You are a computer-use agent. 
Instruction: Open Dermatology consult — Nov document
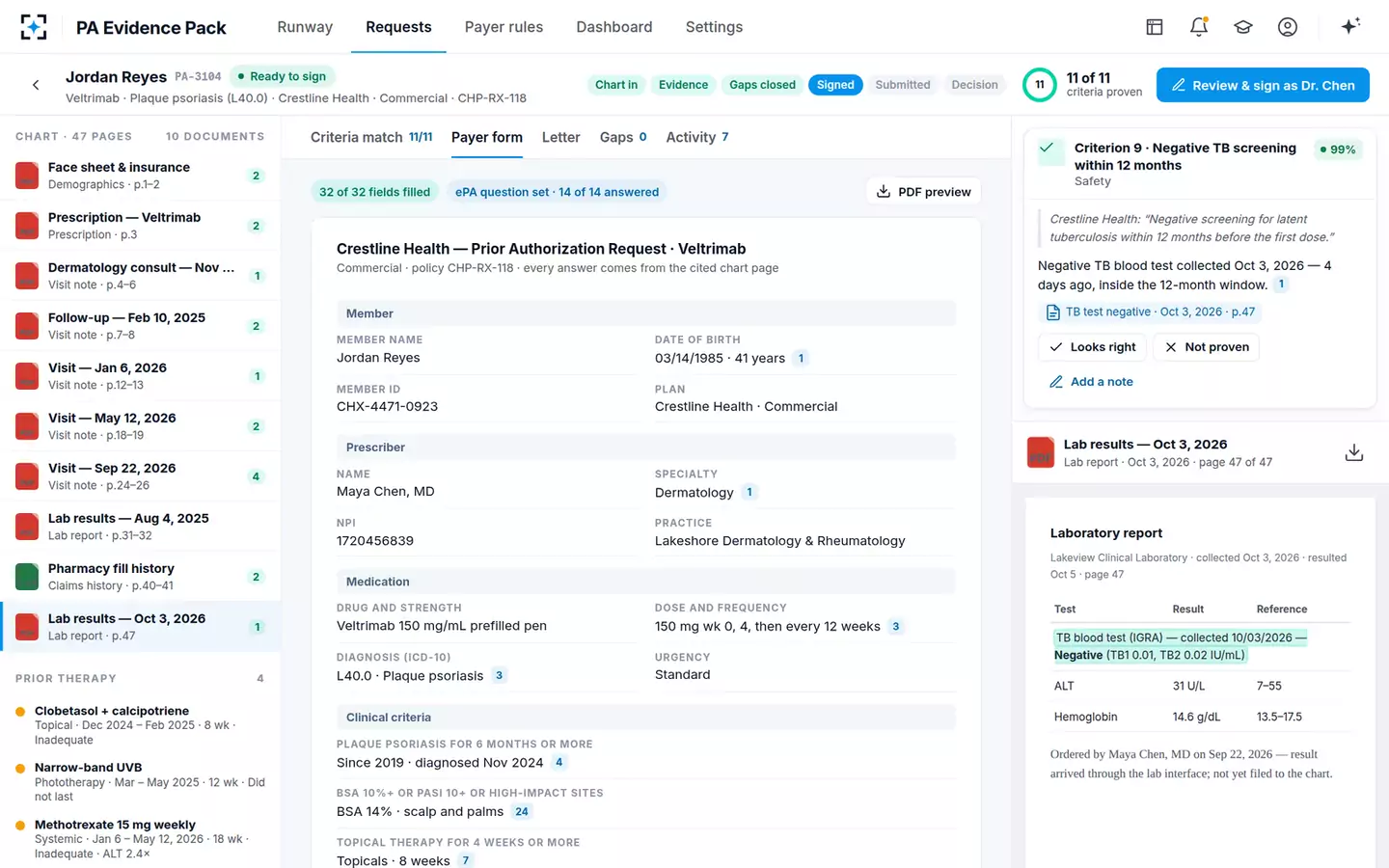pyautogui.click(x=141, y=276)
